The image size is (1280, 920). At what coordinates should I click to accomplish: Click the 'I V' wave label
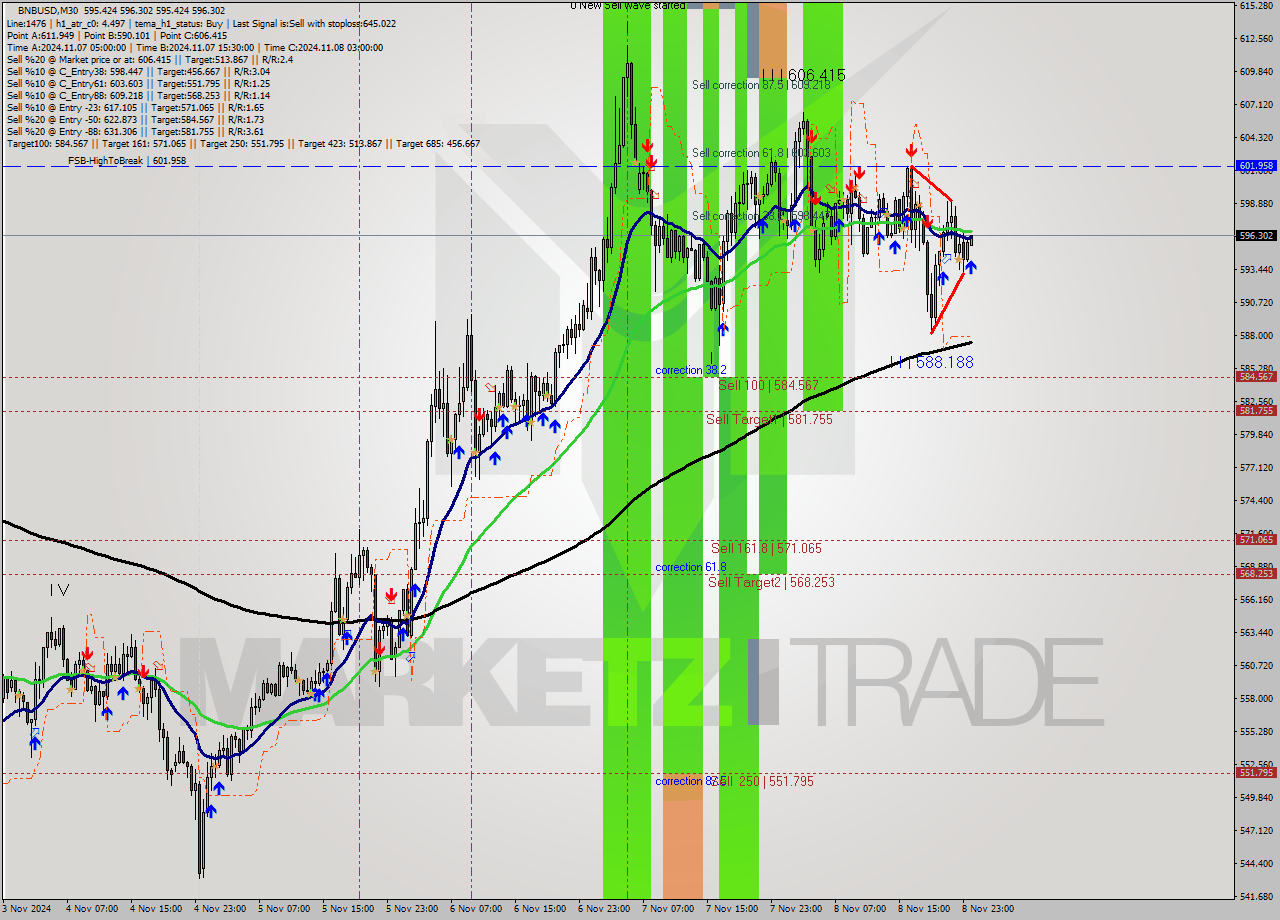point(59,590)
